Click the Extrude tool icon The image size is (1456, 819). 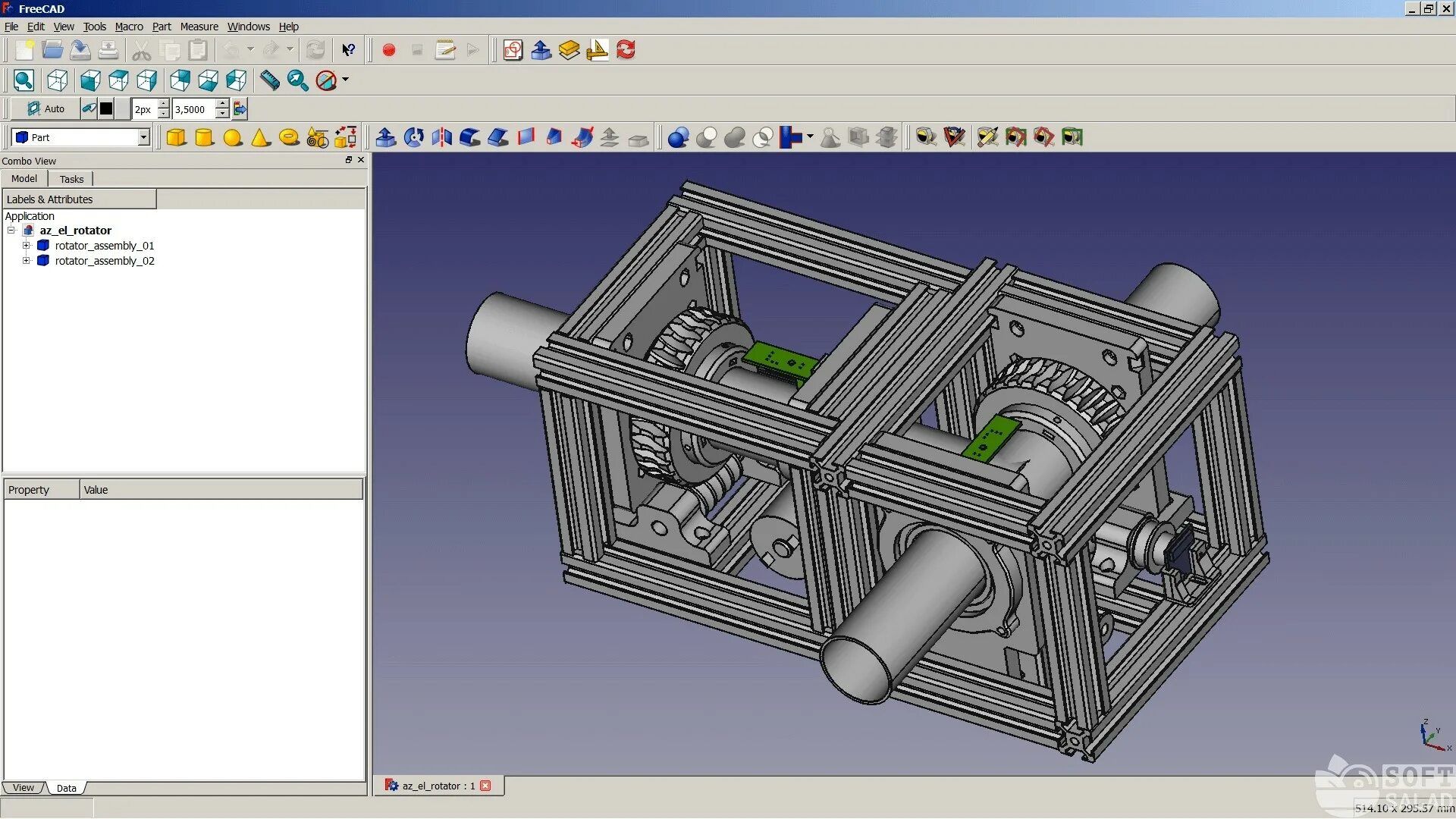click(385, 137)
